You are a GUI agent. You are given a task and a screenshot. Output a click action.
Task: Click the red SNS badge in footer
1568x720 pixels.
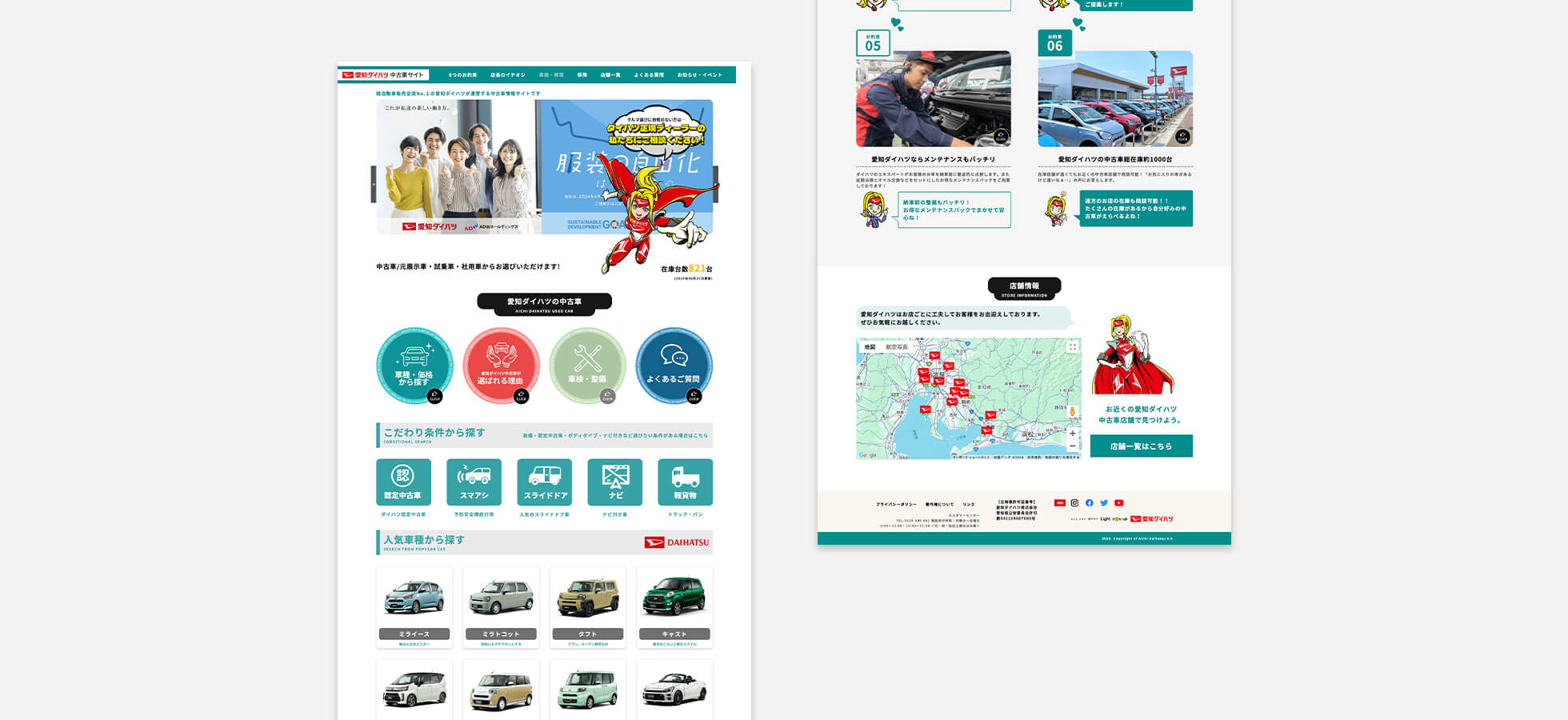[x=1059, y=503]
